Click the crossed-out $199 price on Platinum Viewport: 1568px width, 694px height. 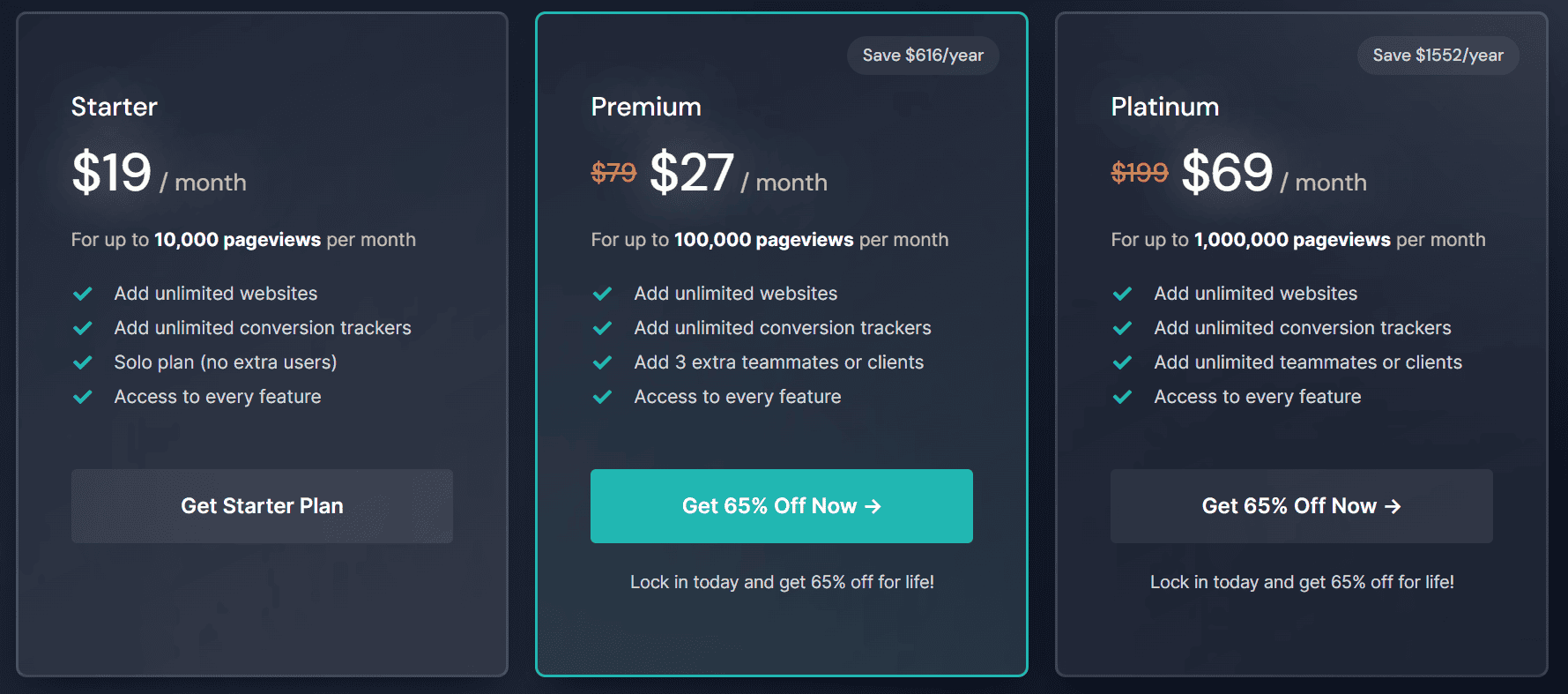tap(1138, 173)
